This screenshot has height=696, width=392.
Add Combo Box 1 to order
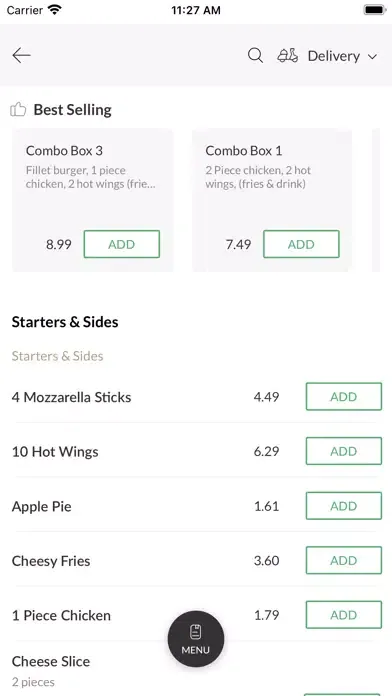click(x=301, y=244)
